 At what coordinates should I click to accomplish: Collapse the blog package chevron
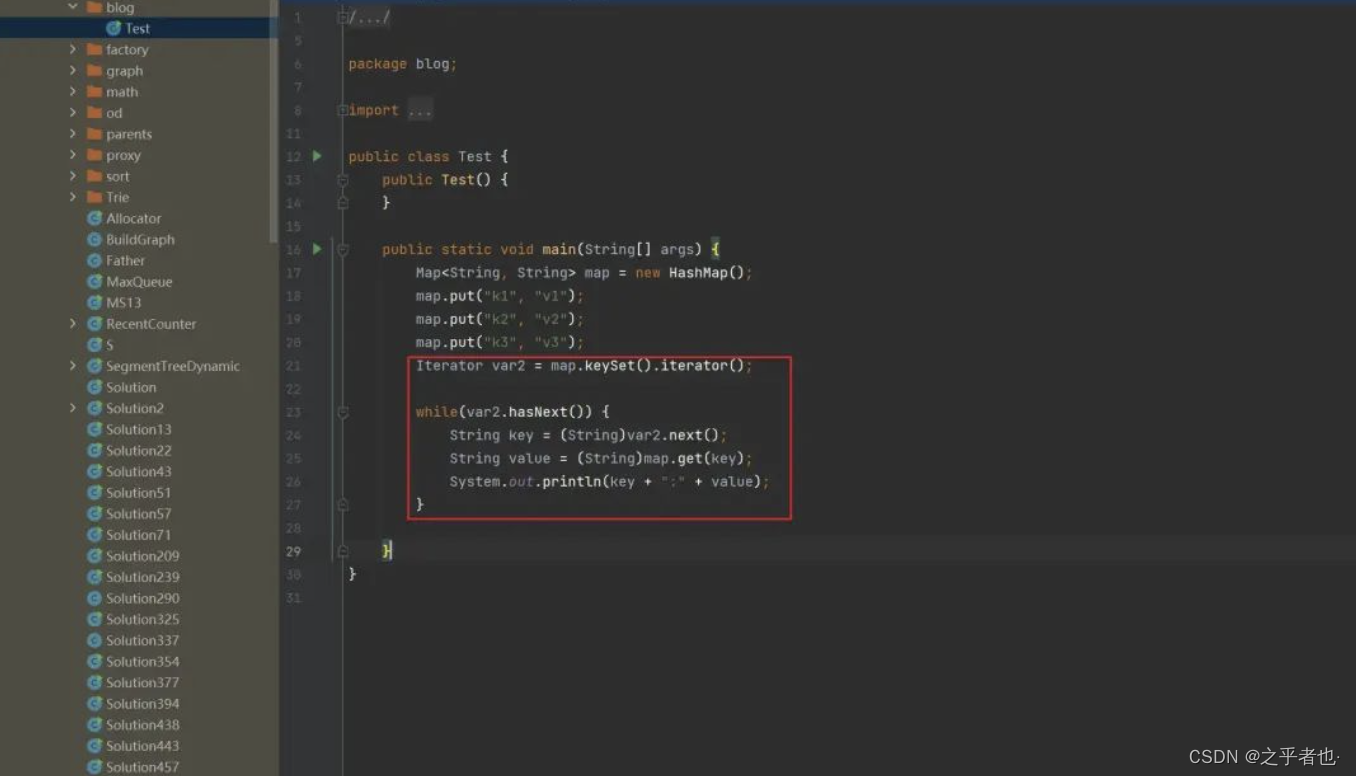70,7
